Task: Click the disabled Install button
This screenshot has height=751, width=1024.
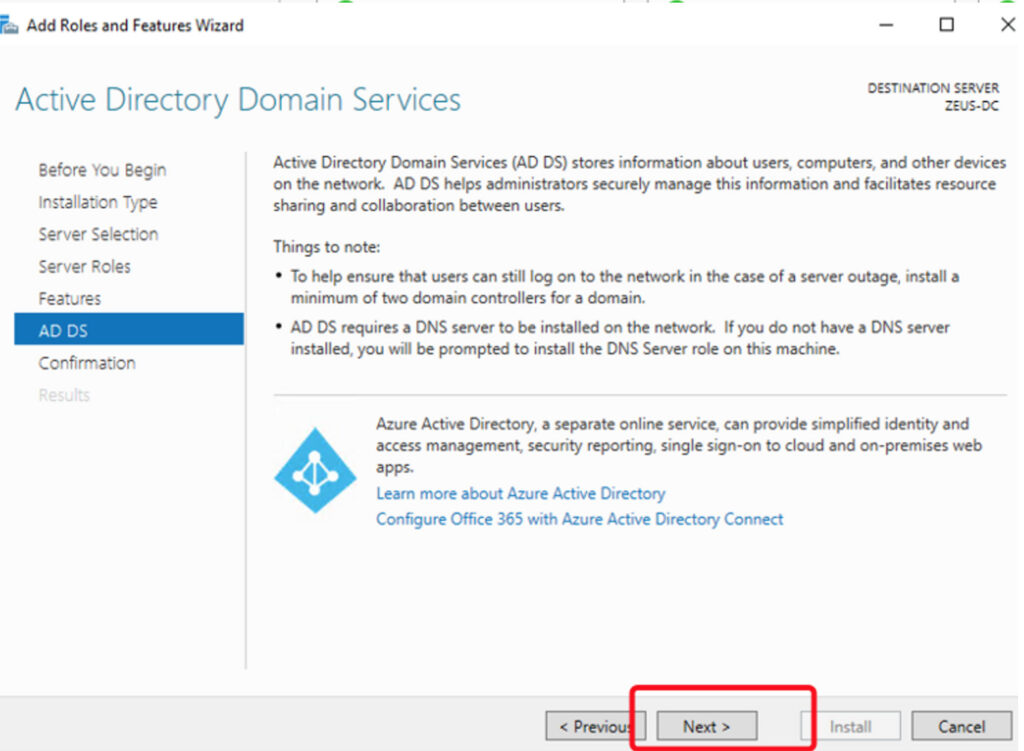Action: (850, 727)
